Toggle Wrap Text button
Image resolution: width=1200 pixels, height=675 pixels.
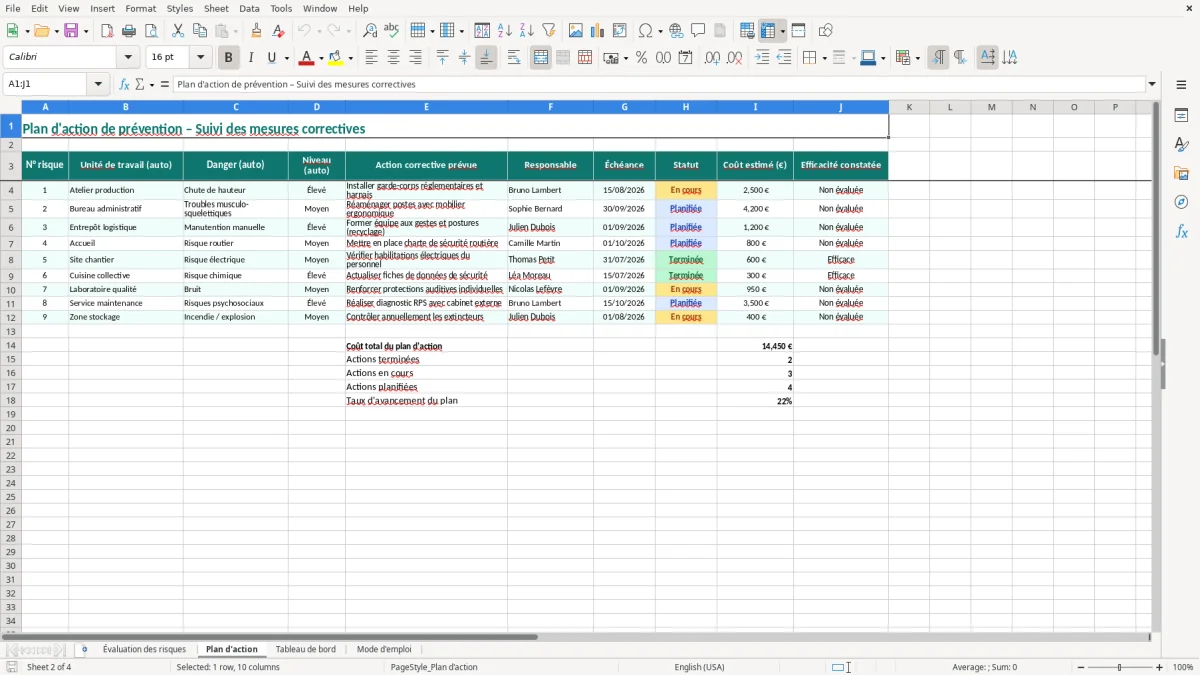pyautogui.click(x=514, y=58)
